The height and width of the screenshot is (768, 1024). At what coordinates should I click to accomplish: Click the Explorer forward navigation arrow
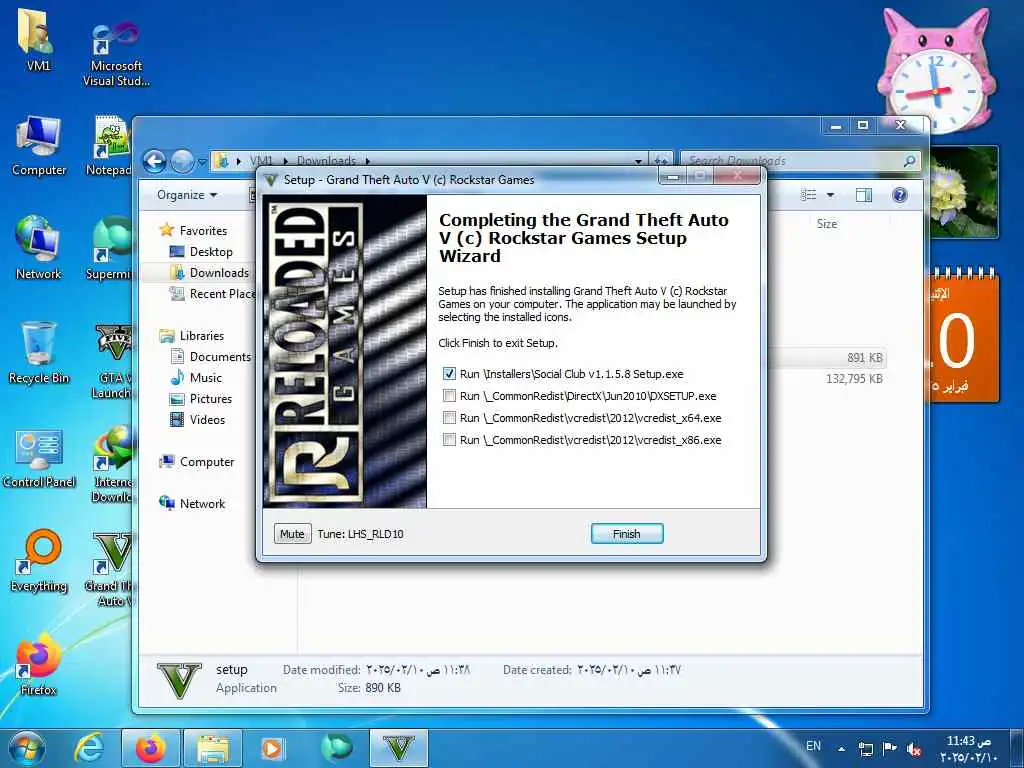(182, 161)
